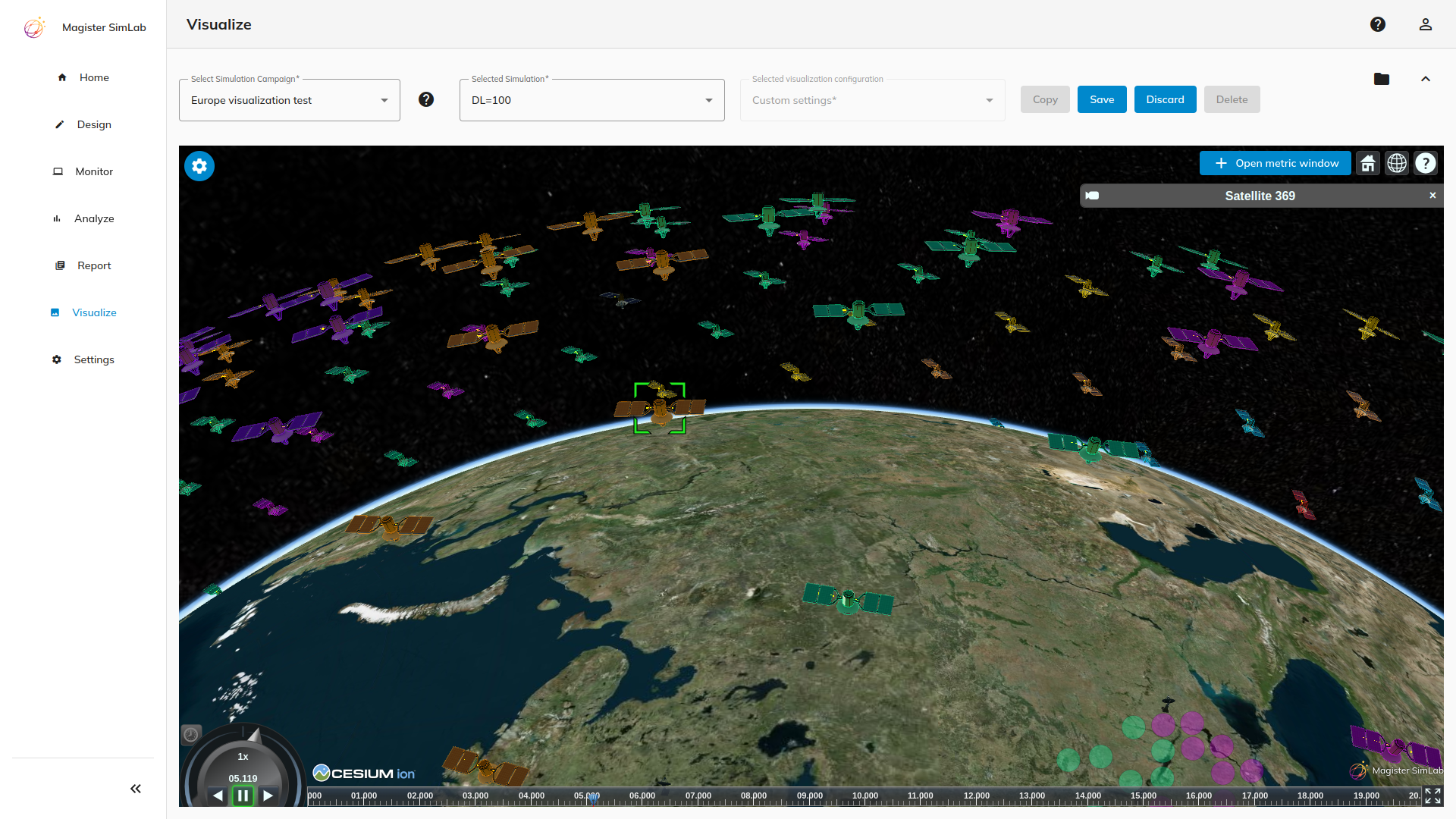Click the Copy button
The width and height of the screenshot is (1456, 819).
tap(1045, 99)
